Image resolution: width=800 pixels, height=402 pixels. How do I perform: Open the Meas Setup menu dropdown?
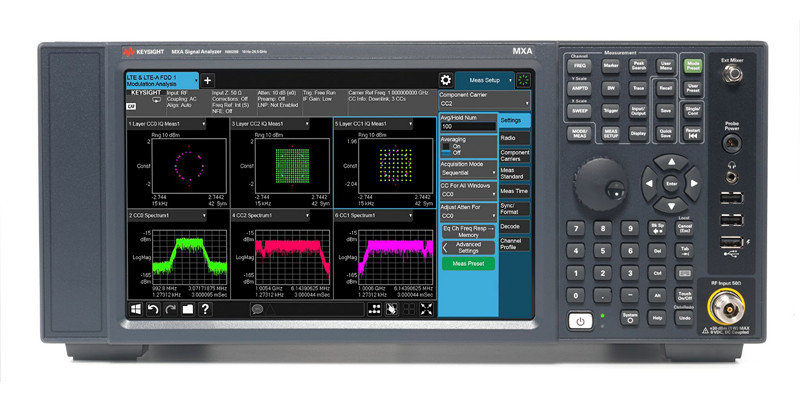pos(485,80)
